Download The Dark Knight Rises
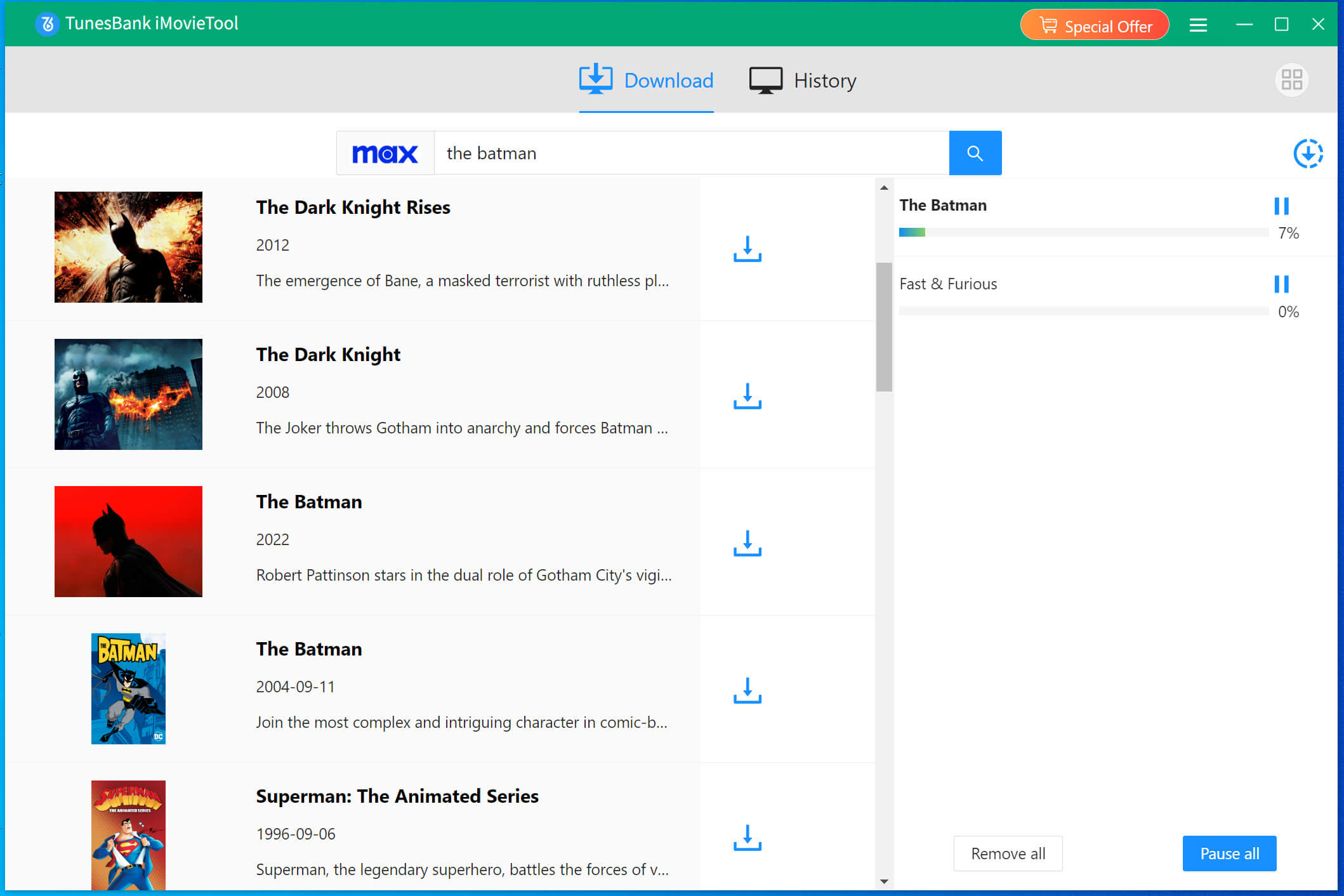Screen dimensions: 1344x896 [747, 249]
